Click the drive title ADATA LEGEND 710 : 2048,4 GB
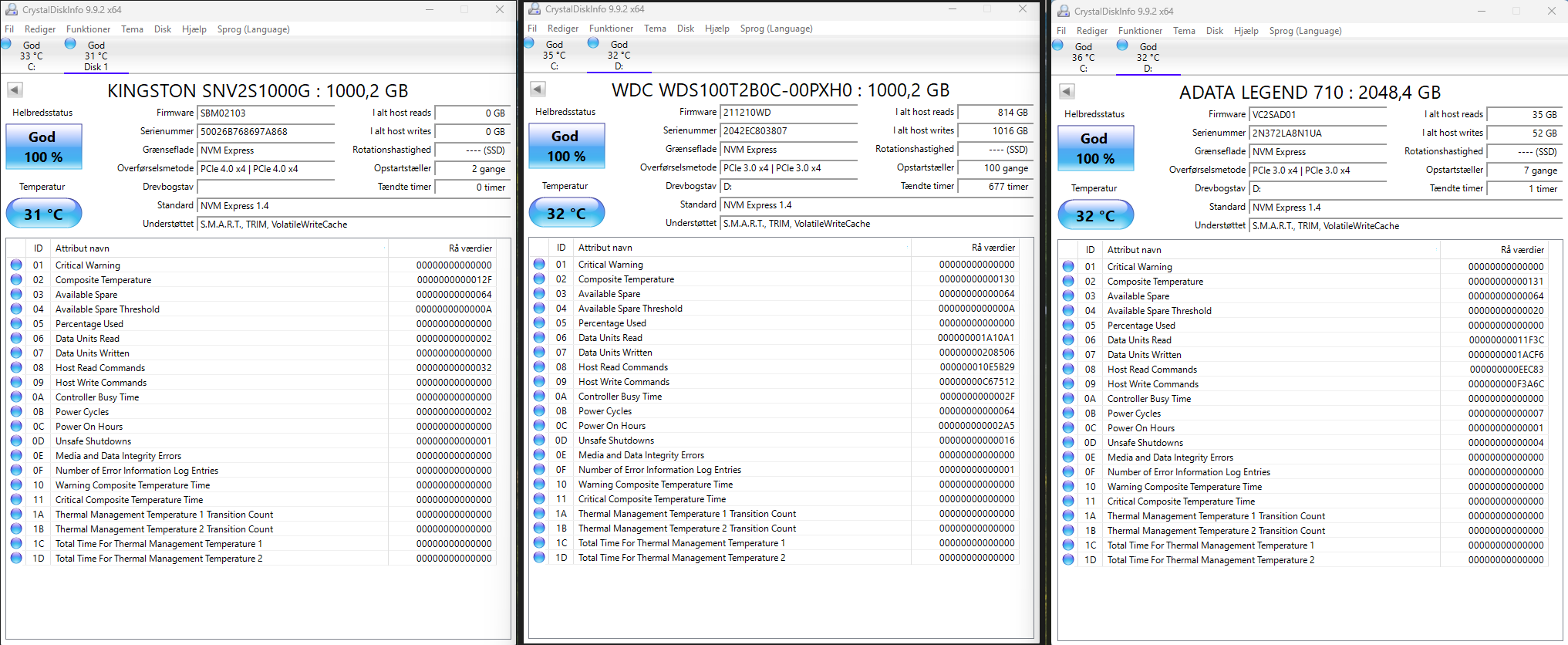The height and width of the screenshot is (645, 1568). pos(1310,92)
